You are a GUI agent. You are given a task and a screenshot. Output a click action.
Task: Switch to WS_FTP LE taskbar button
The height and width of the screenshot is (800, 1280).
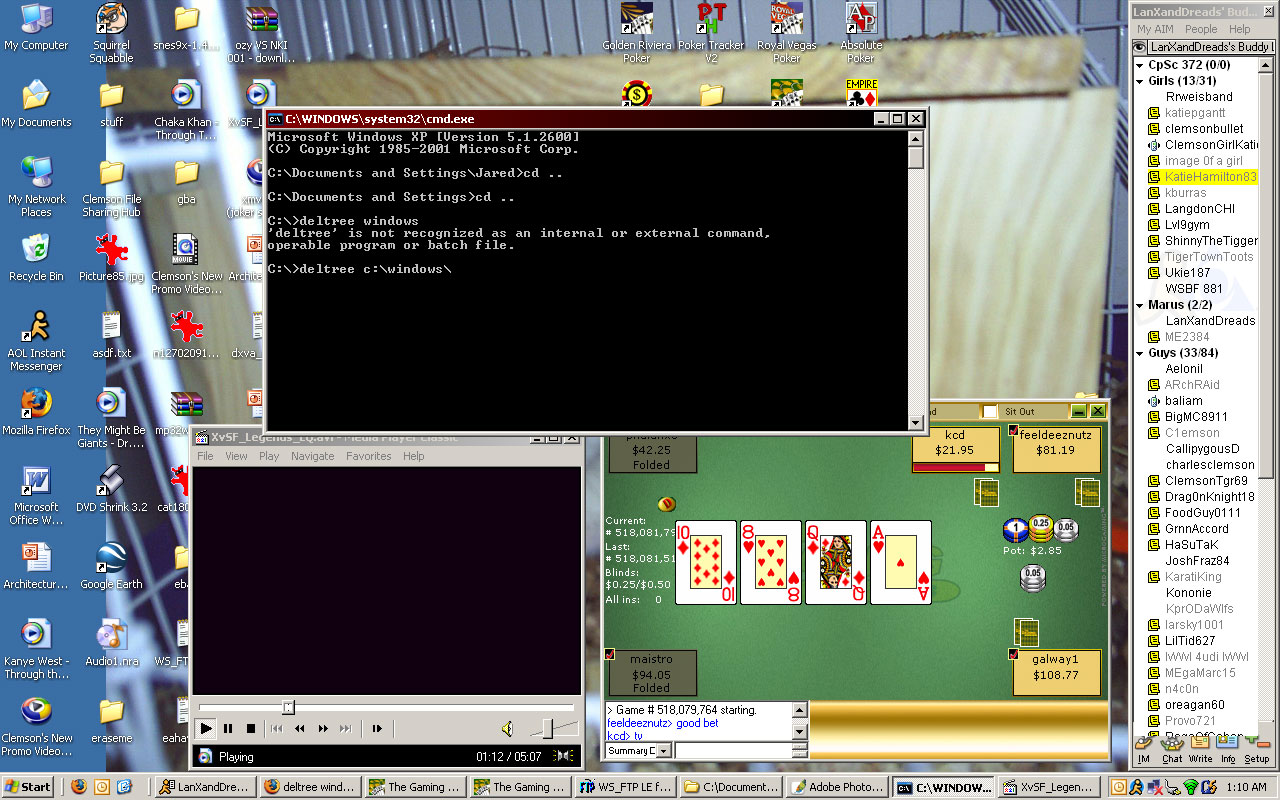tap(627, 787)
